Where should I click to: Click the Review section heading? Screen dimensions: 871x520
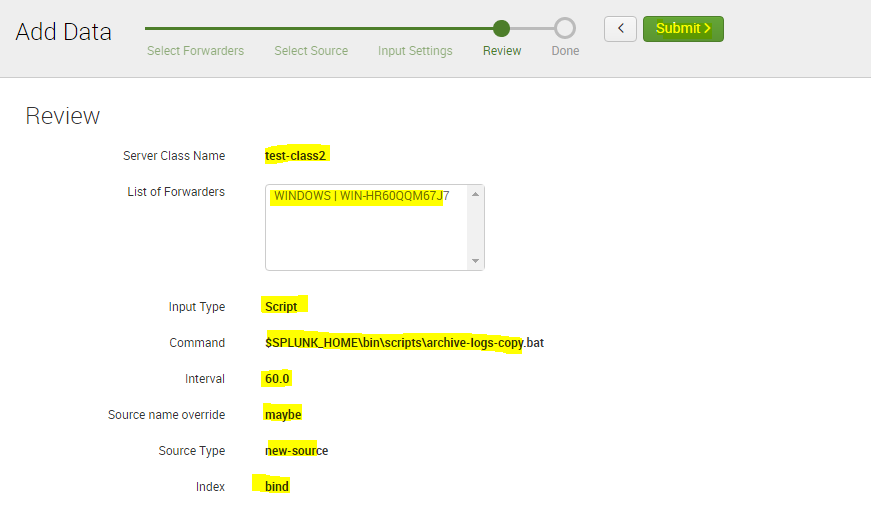pos(63,116)
